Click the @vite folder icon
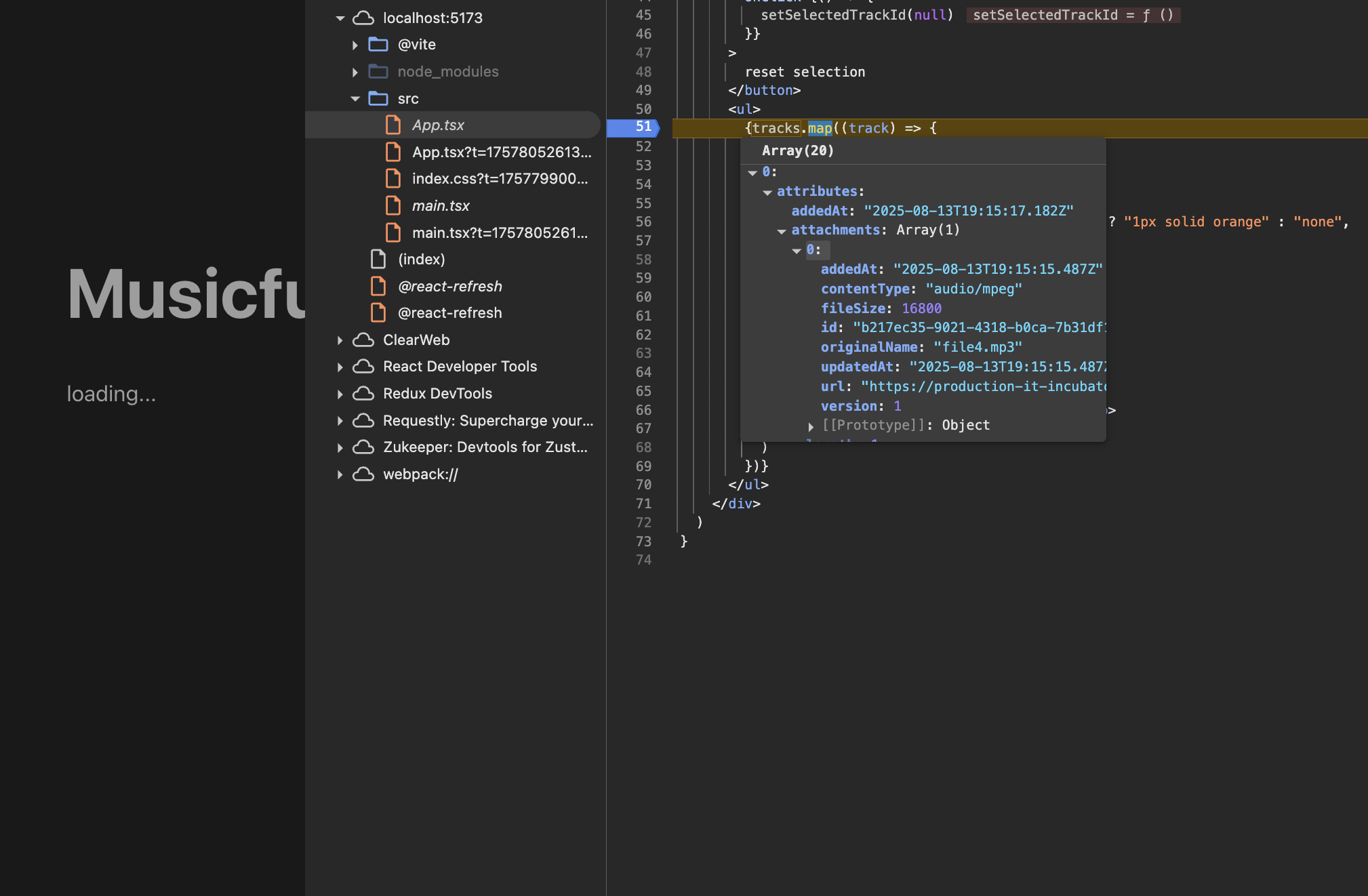The height and width of the screenshot is (896, 1368). coord(378,45)
